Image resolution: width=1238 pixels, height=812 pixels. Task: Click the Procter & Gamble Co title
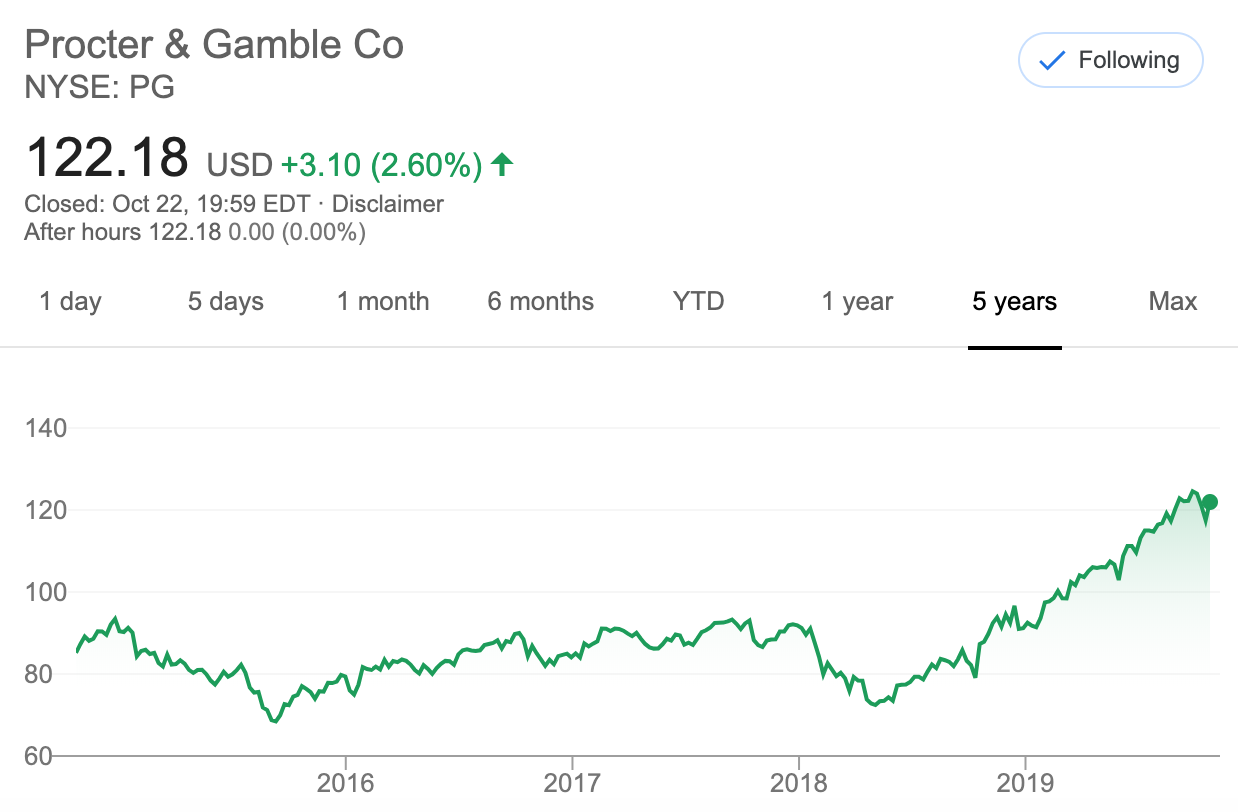pyautogui.click(x=214, y=46)
